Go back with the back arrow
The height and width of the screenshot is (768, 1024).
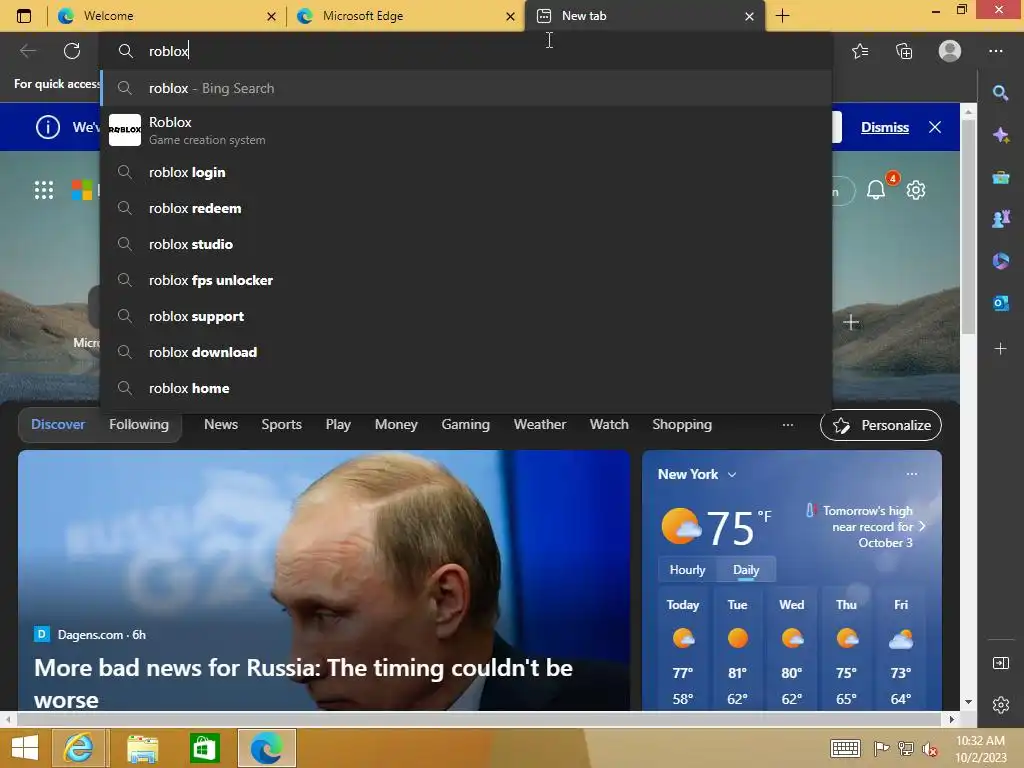(x=27, y=51)
